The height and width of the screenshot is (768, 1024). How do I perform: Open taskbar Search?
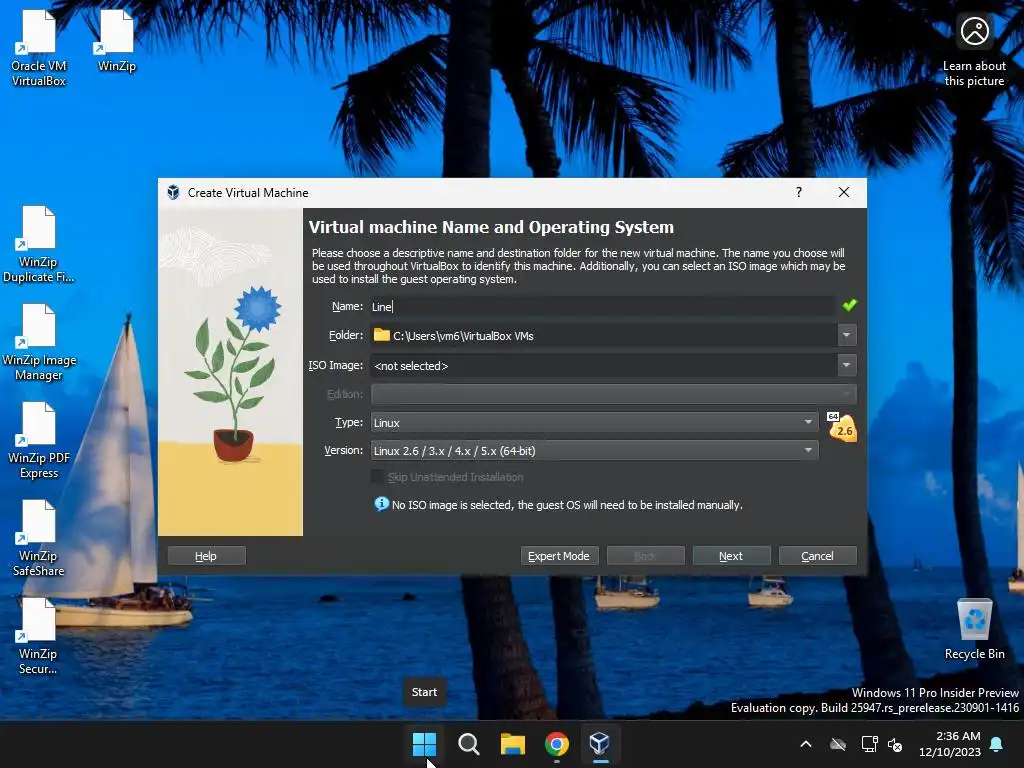(x=468, y=743)
